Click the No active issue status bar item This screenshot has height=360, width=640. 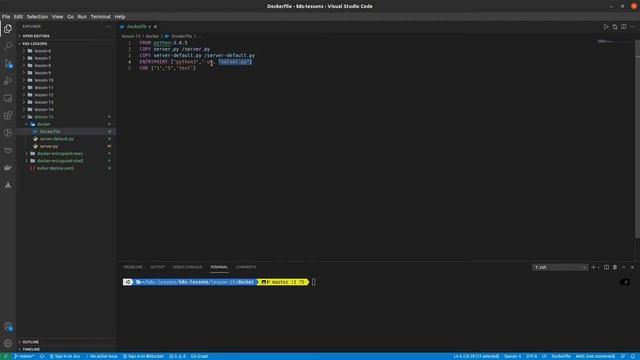tap(102, 356)
